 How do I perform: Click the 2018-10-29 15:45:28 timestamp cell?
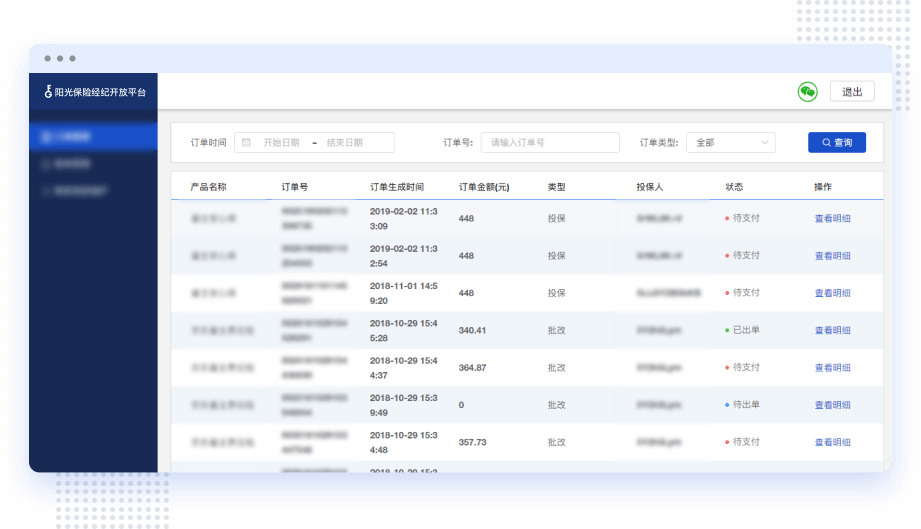click(x=404, y=331)
